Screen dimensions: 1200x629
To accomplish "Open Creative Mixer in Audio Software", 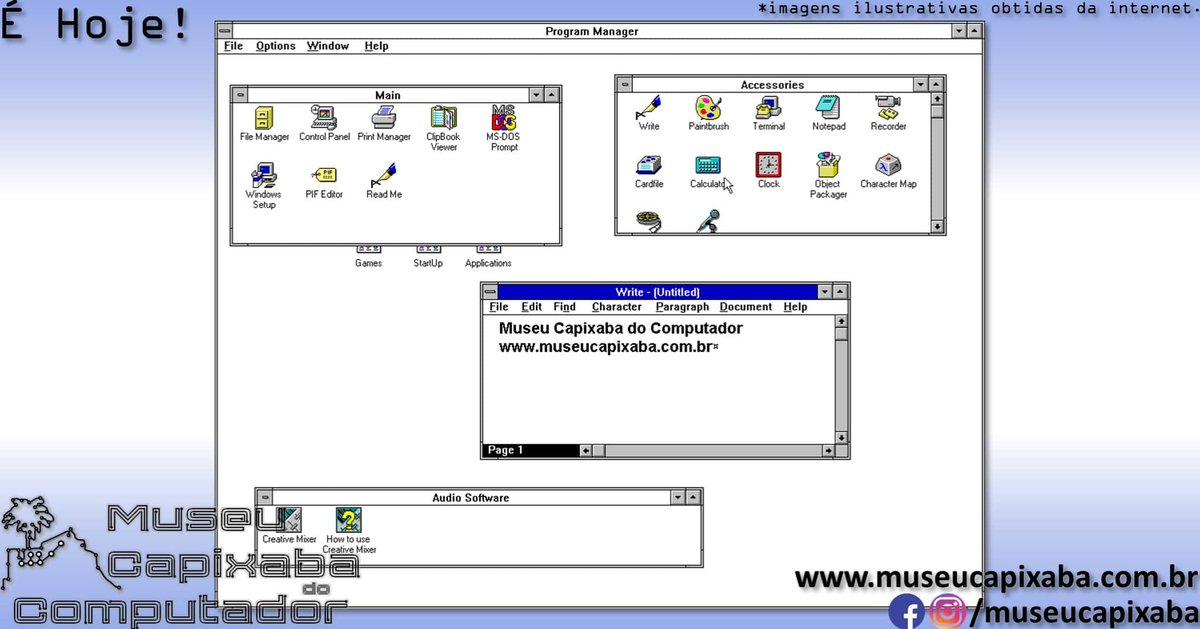I will click(289, 526).
